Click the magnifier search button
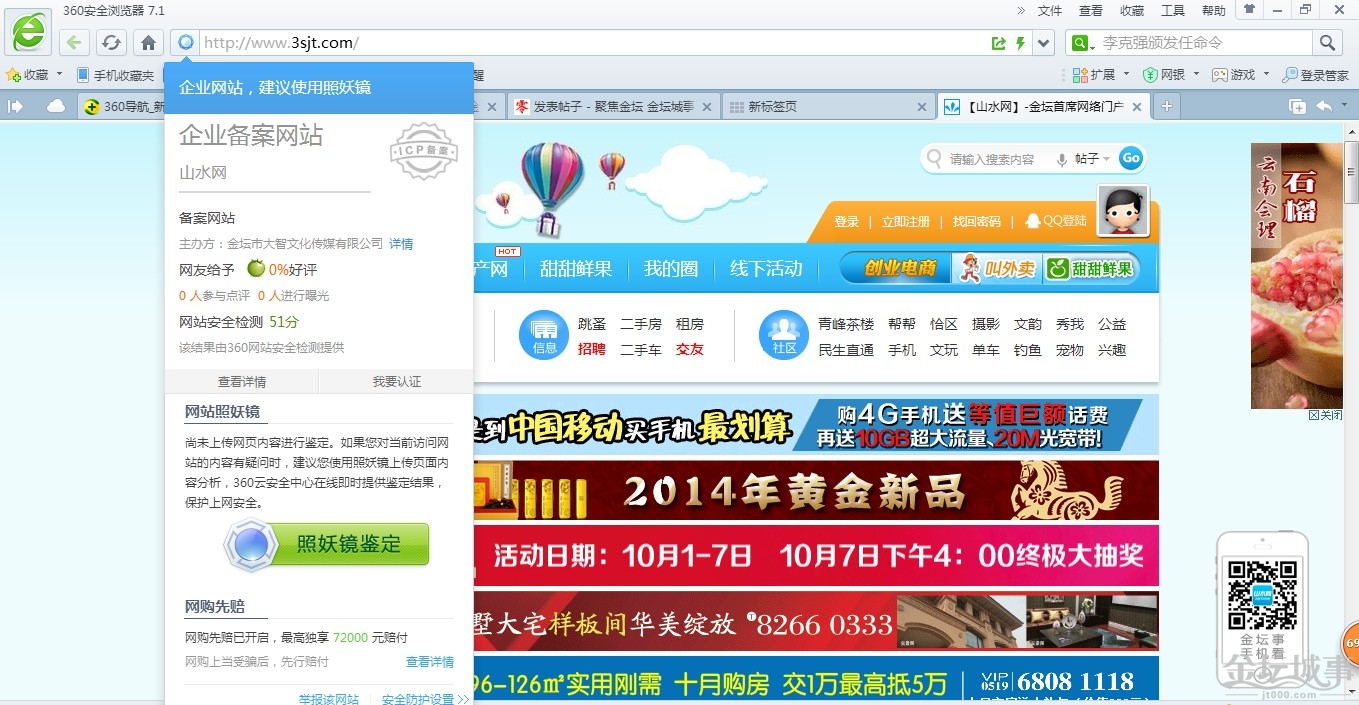This screenshot has height=705, width=1359. click(1327, 43)
